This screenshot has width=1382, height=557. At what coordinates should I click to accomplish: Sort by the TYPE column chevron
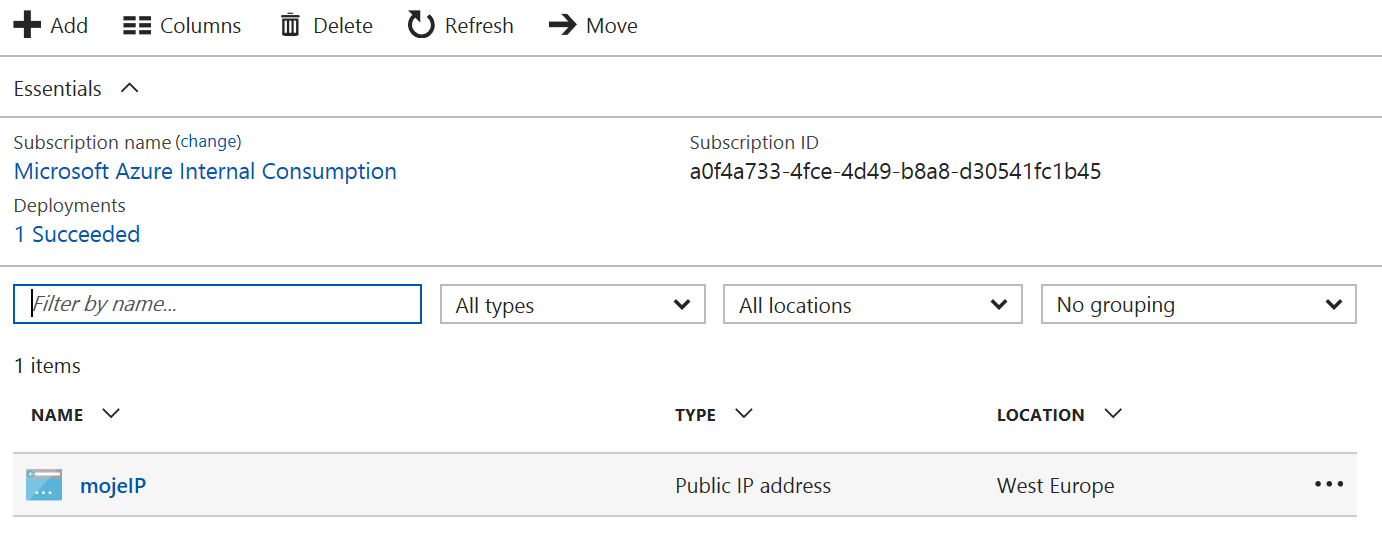click(x=744, y=413)
